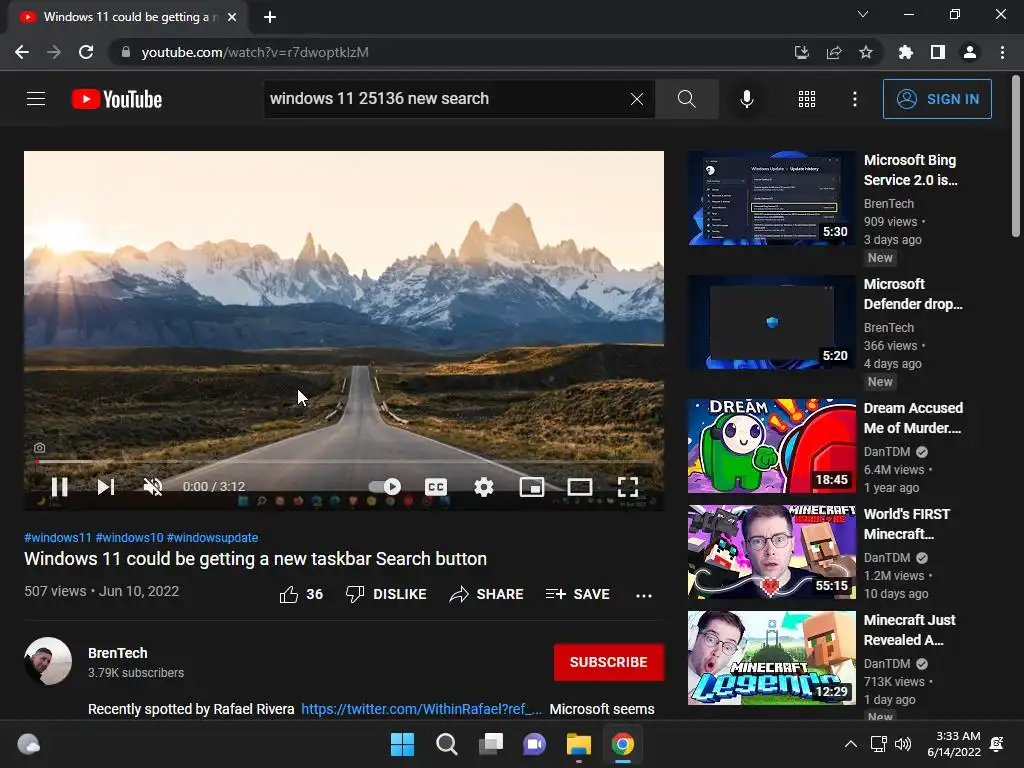Viewport: 1024px width, 768px height.
Task: Open the #windows10 hashtag
Action: (129, 537)
